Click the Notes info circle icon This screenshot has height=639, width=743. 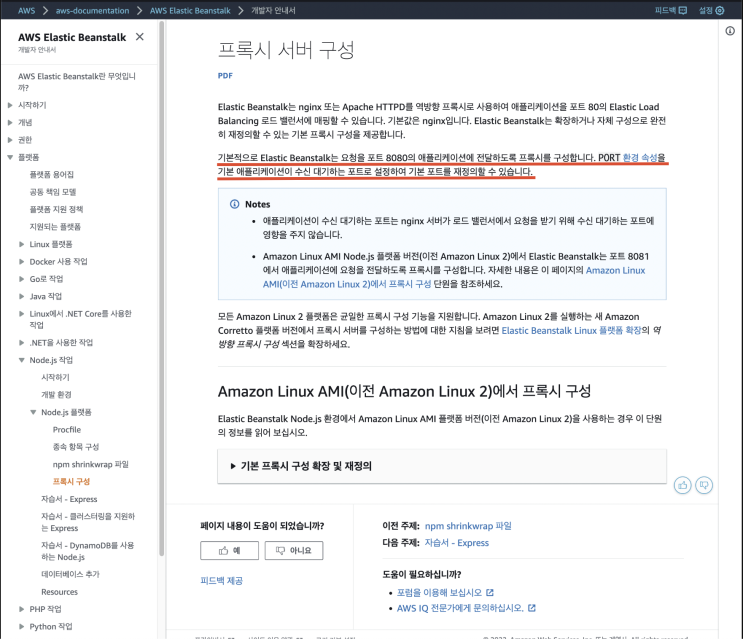pyautogui.click(x=235, y=204)
